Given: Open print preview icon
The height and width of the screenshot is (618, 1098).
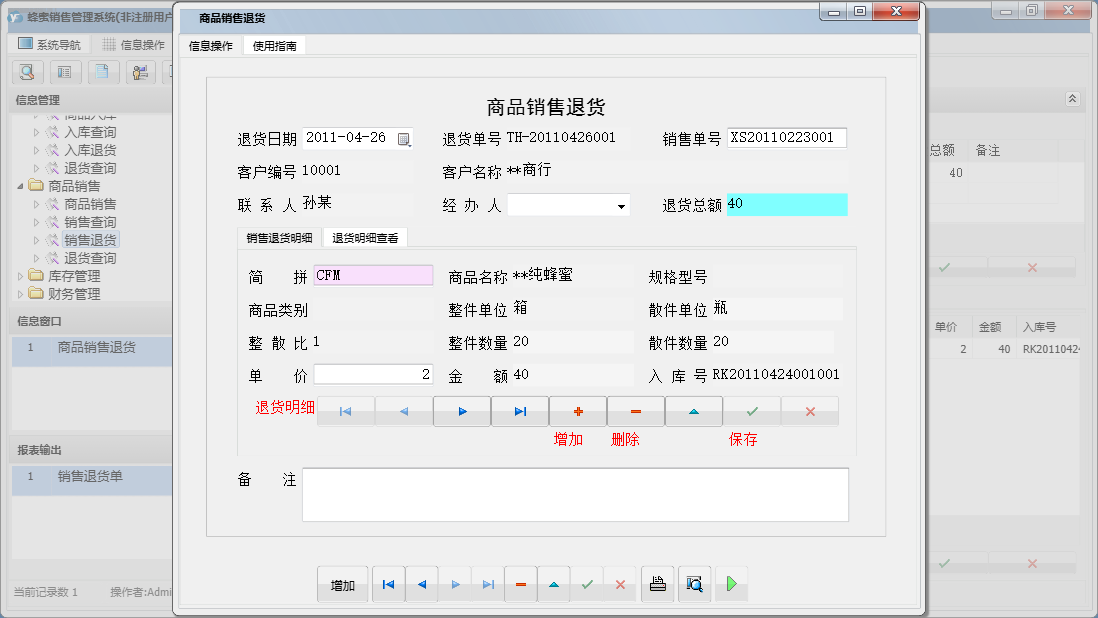Looking at the screenshot, I should [x=695, y=584].
